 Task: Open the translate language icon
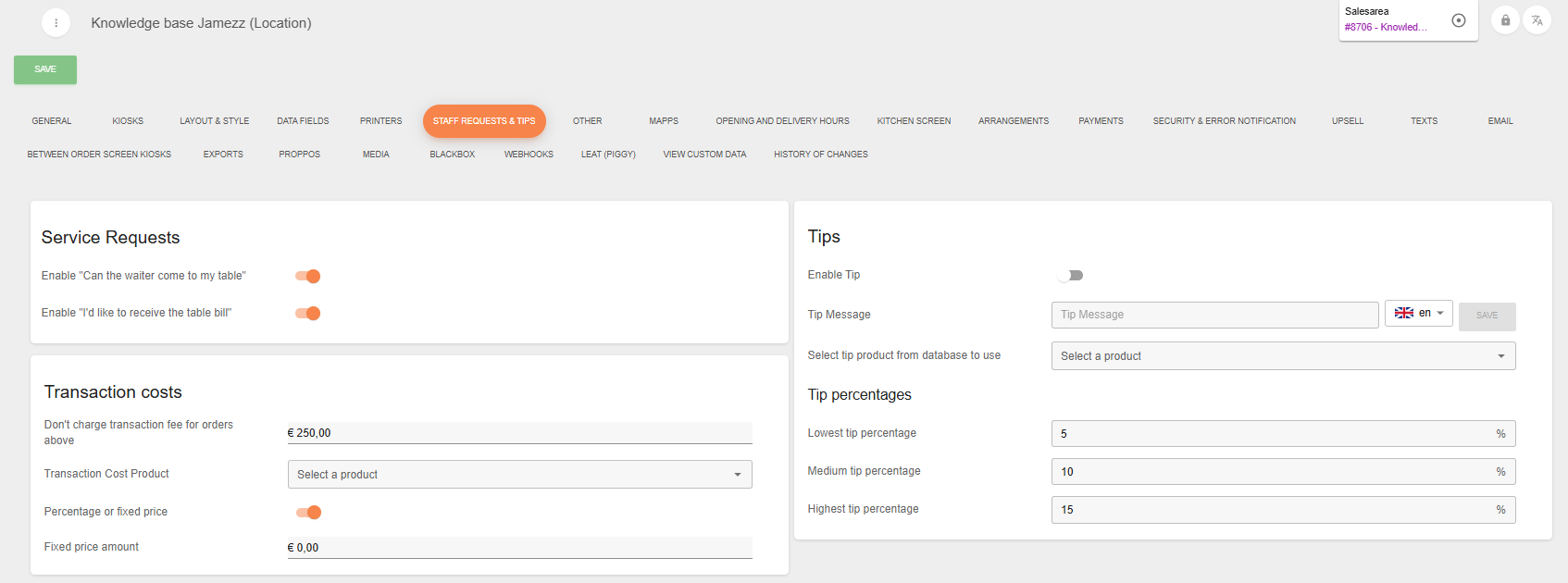coord(1537,20)
